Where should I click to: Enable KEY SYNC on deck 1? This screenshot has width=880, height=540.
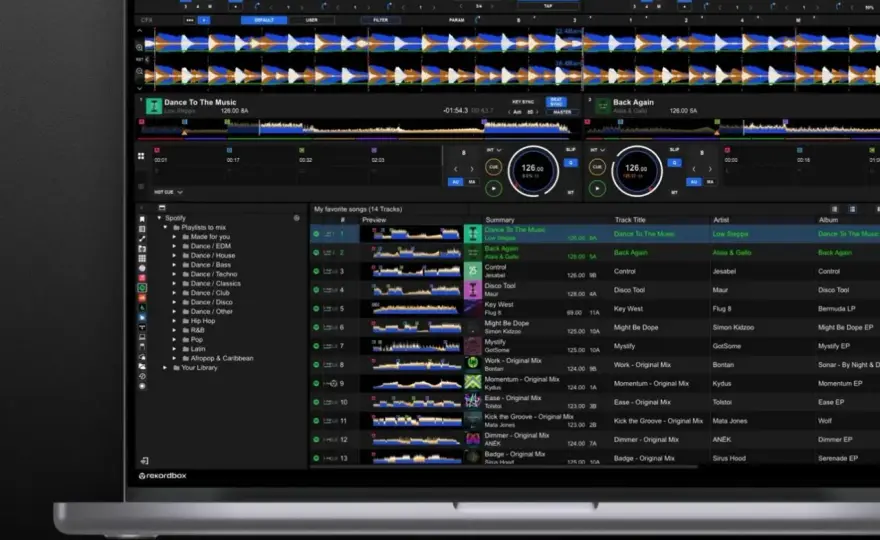point(523,102)
